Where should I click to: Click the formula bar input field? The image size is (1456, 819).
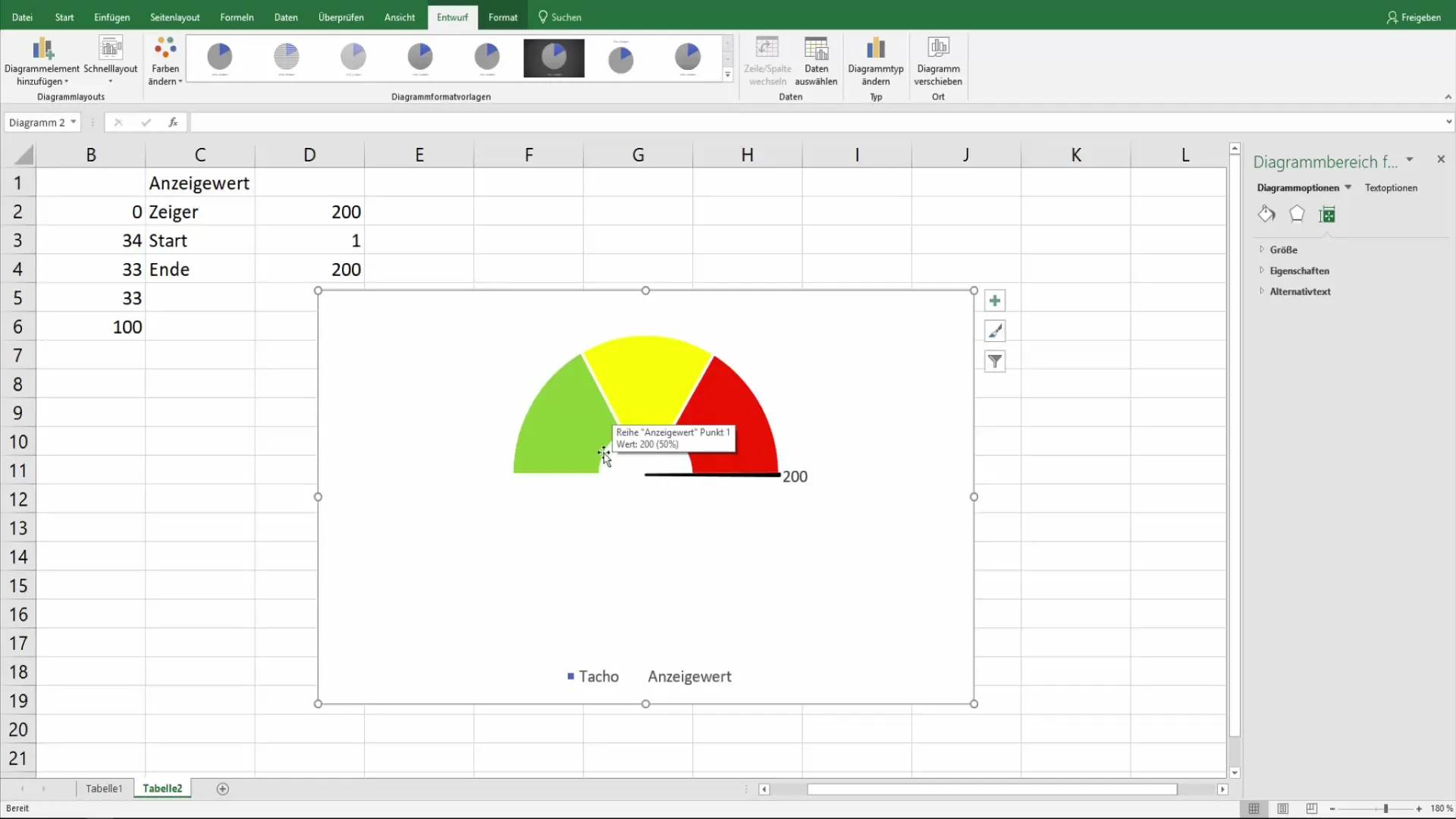[x=817, y=122]
